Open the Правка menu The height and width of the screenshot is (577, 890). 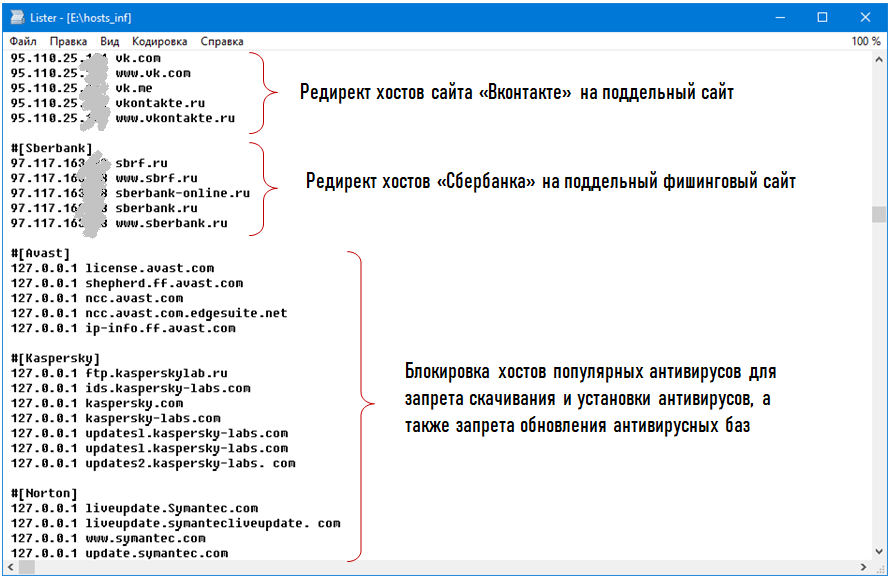click(x=68, y=41)
